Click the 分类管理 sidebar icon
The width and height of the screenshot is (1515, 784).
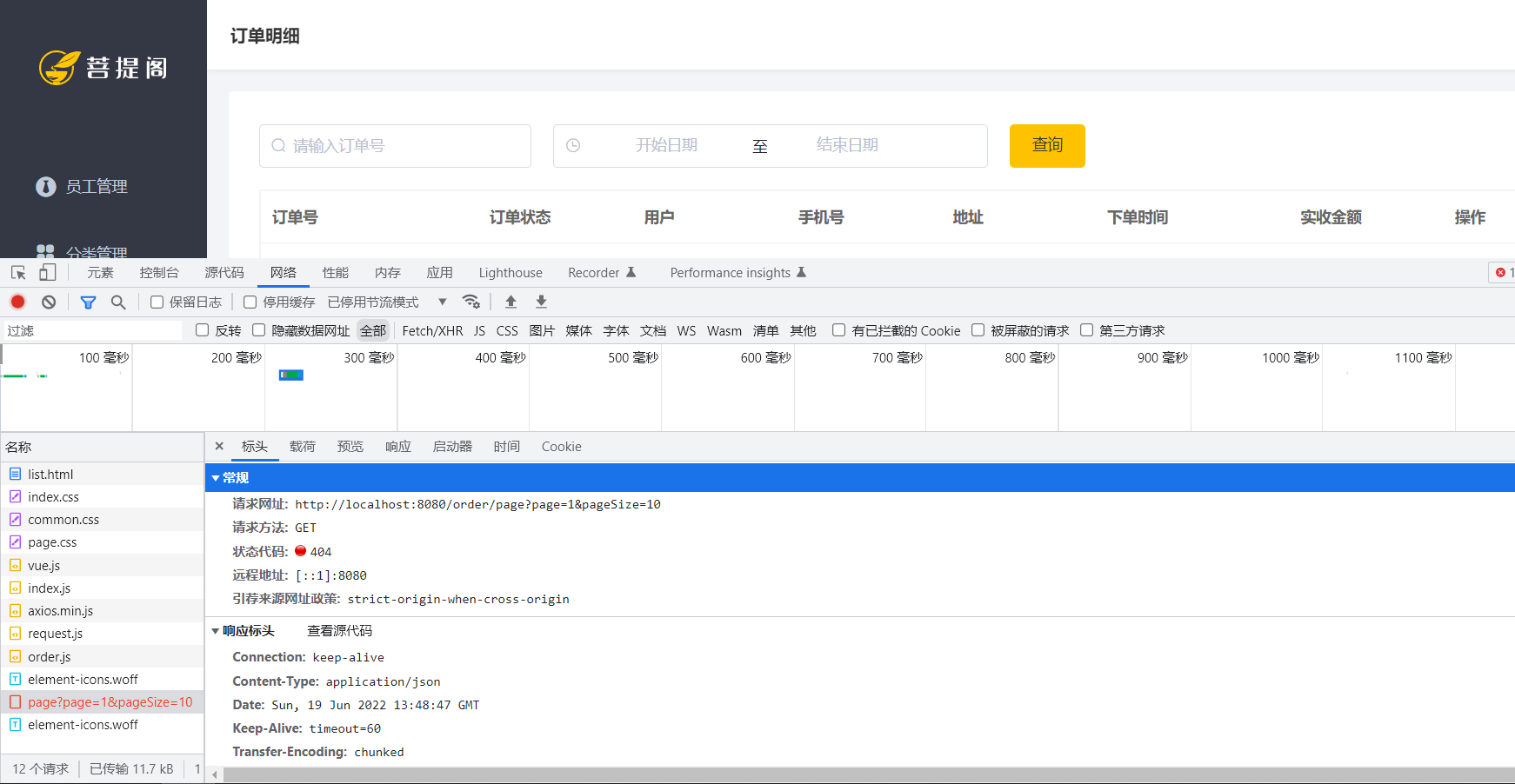click(x=45, y=252)
